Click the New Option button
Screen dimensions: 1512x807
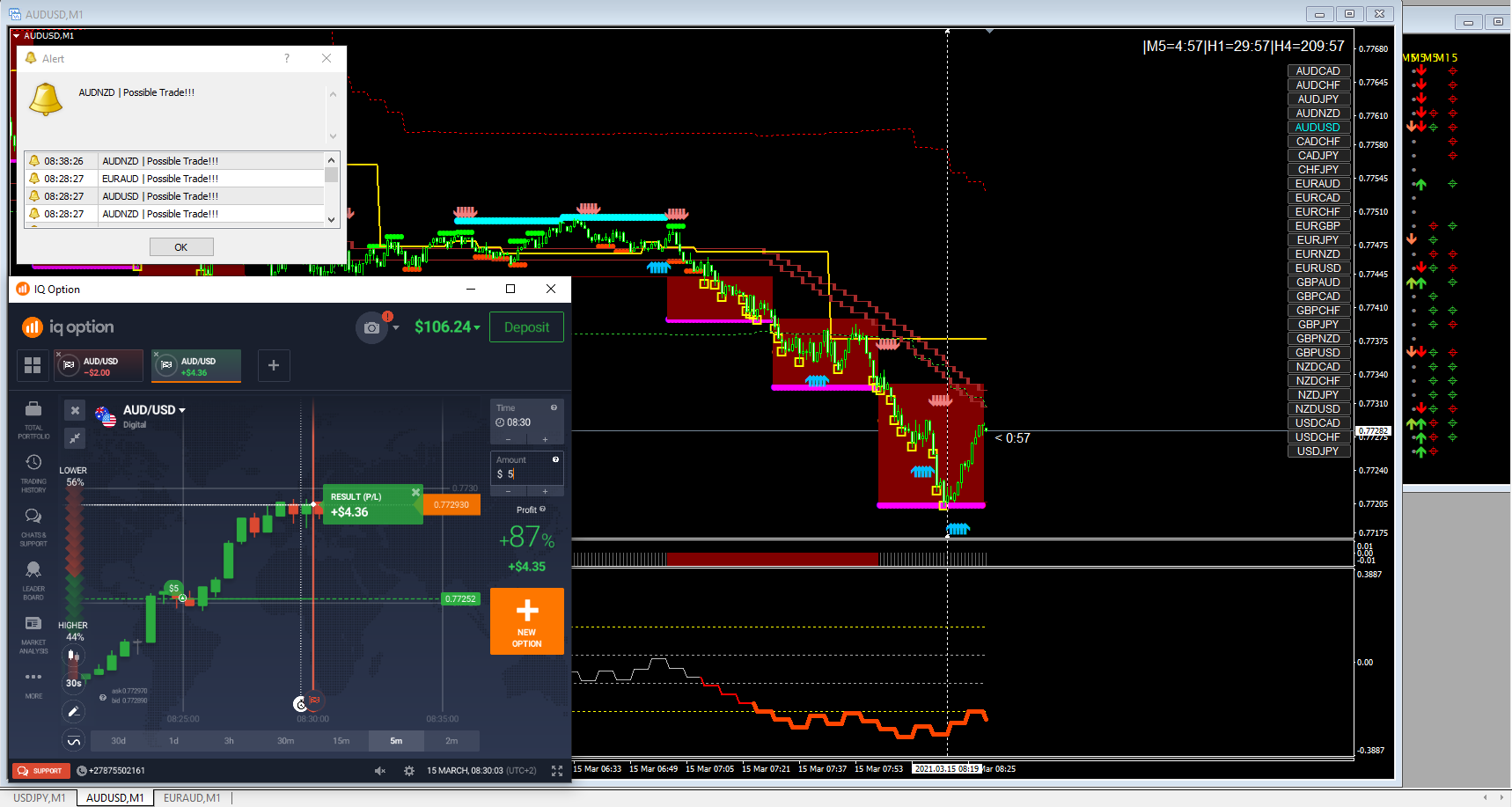[x=527, y=621]
